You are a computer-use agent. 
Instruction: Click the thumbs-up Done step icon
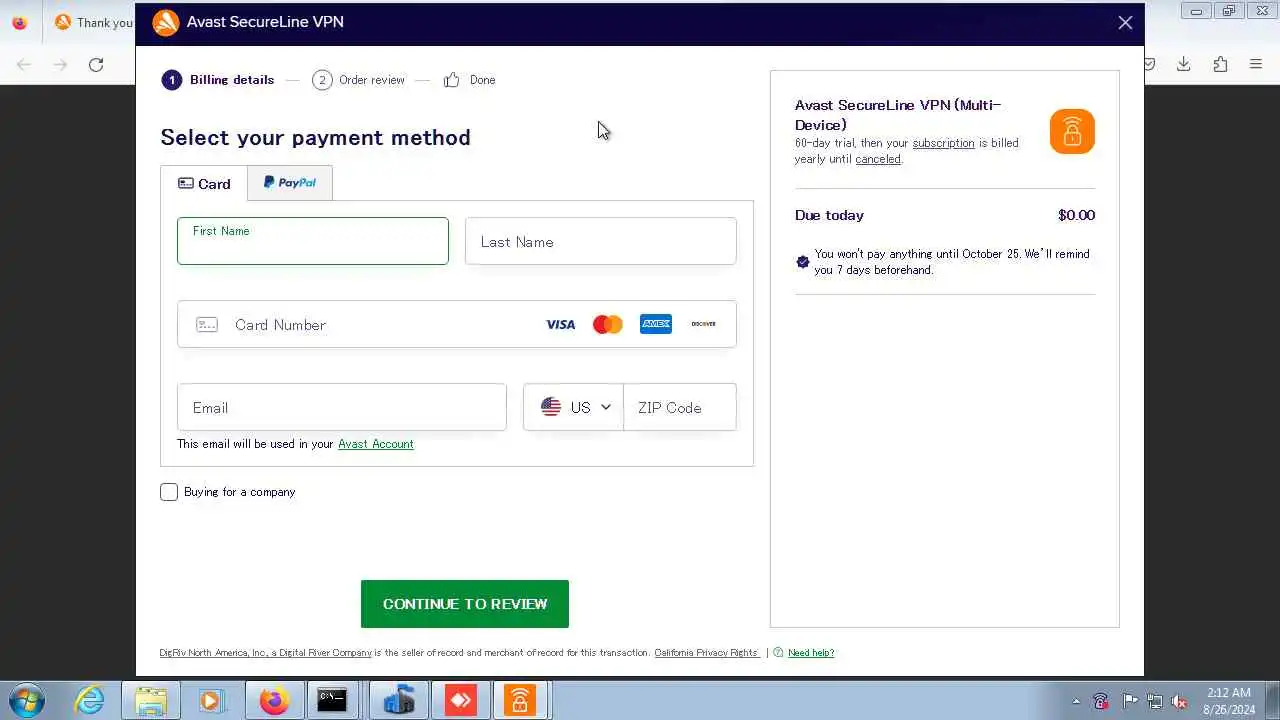452,80
